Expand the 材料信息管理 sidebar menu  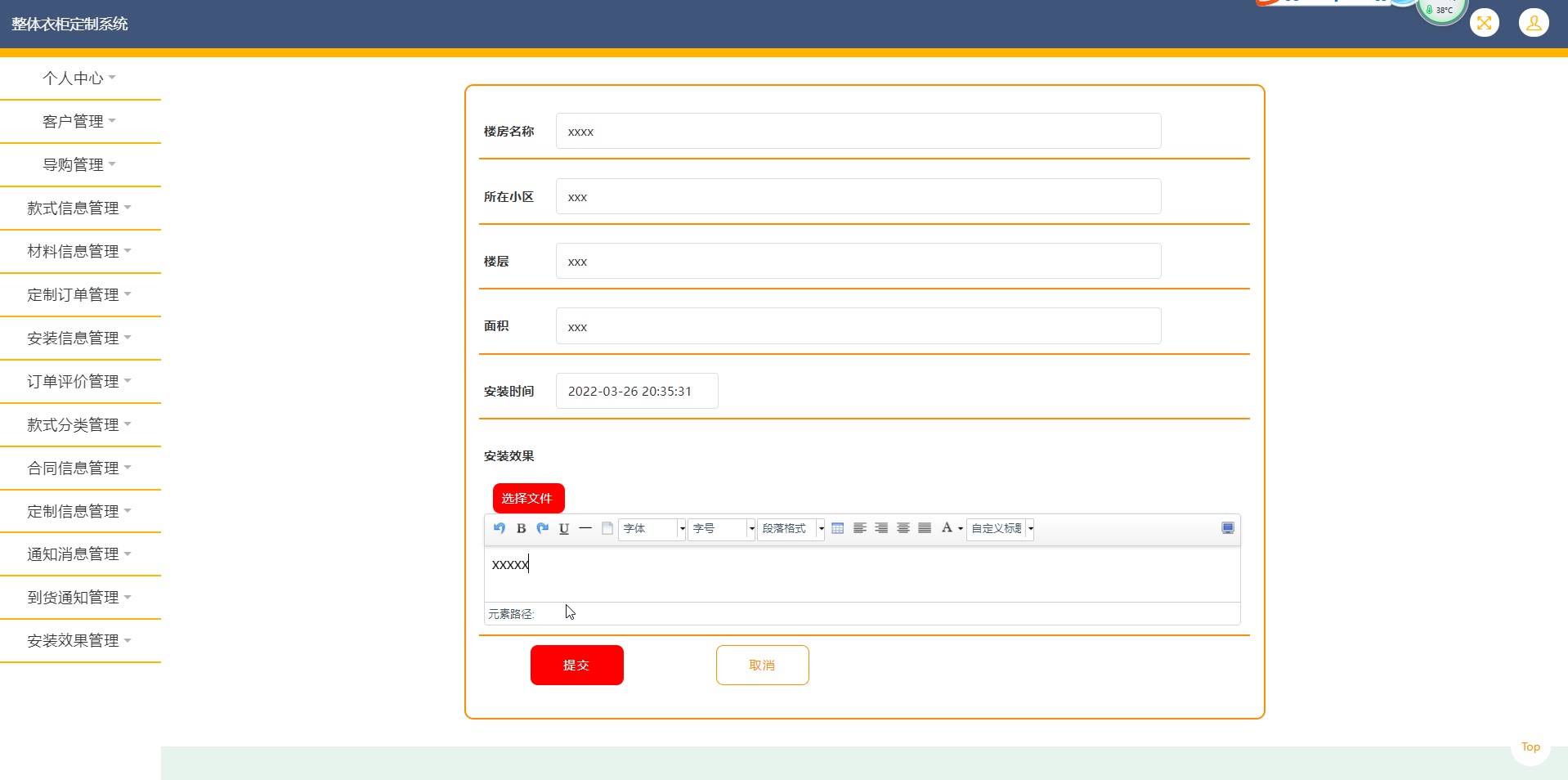tap(80, 252)
